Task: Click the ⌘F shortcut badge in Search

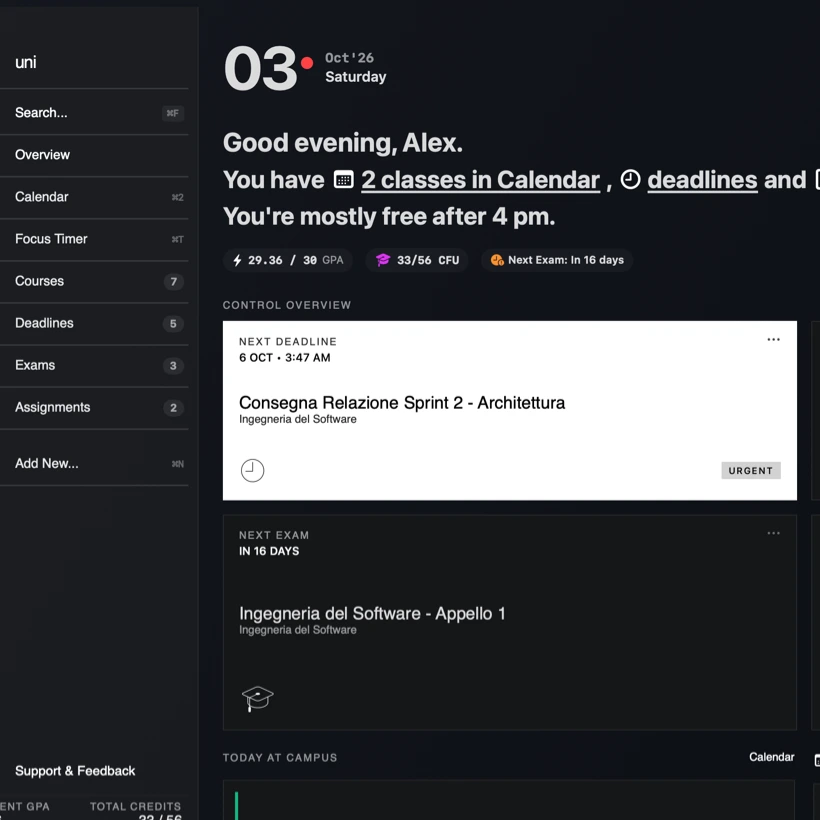Action: 173,113
